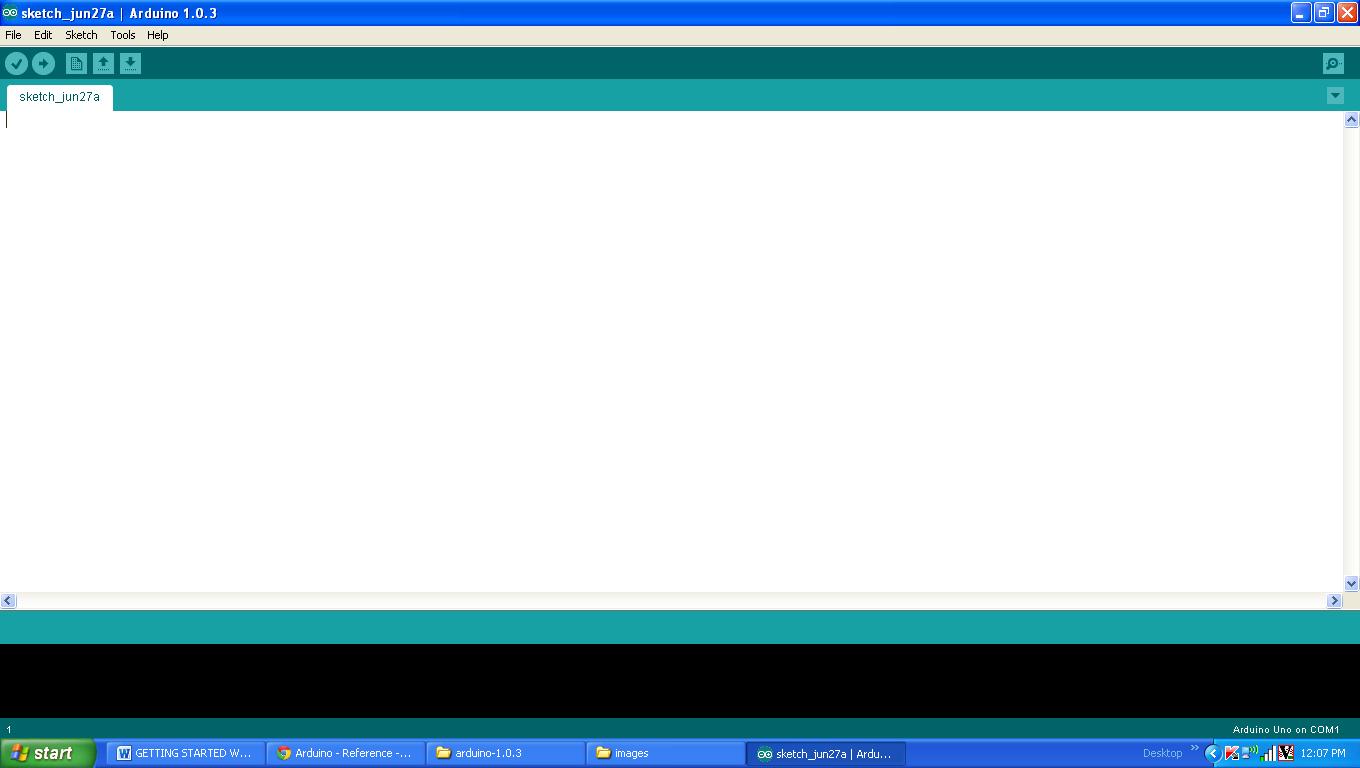Expand the Desktop toolbar chevron in taskbar
1360x768 pixels.
coord(1194,749)
